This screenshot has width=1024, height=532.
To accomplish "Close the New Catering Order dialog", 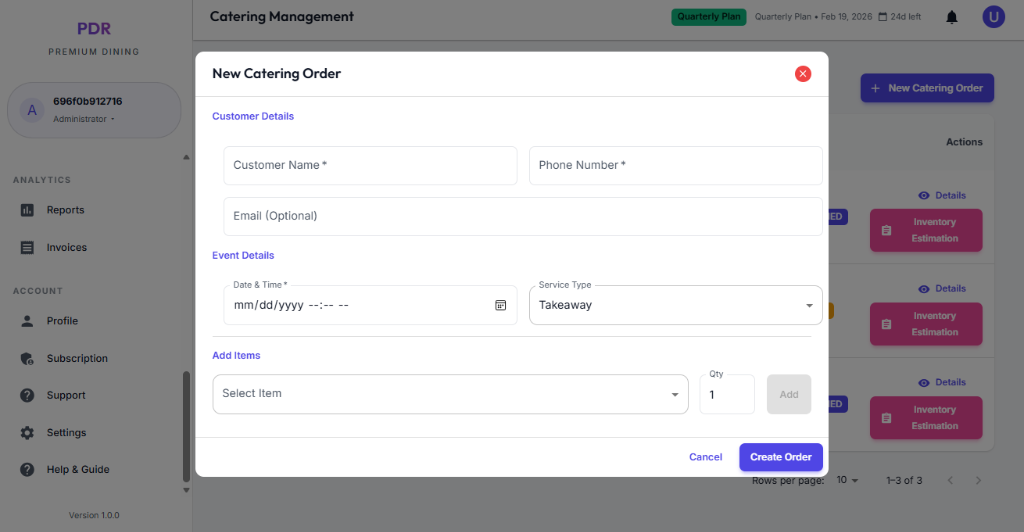I will click(802, 74).
